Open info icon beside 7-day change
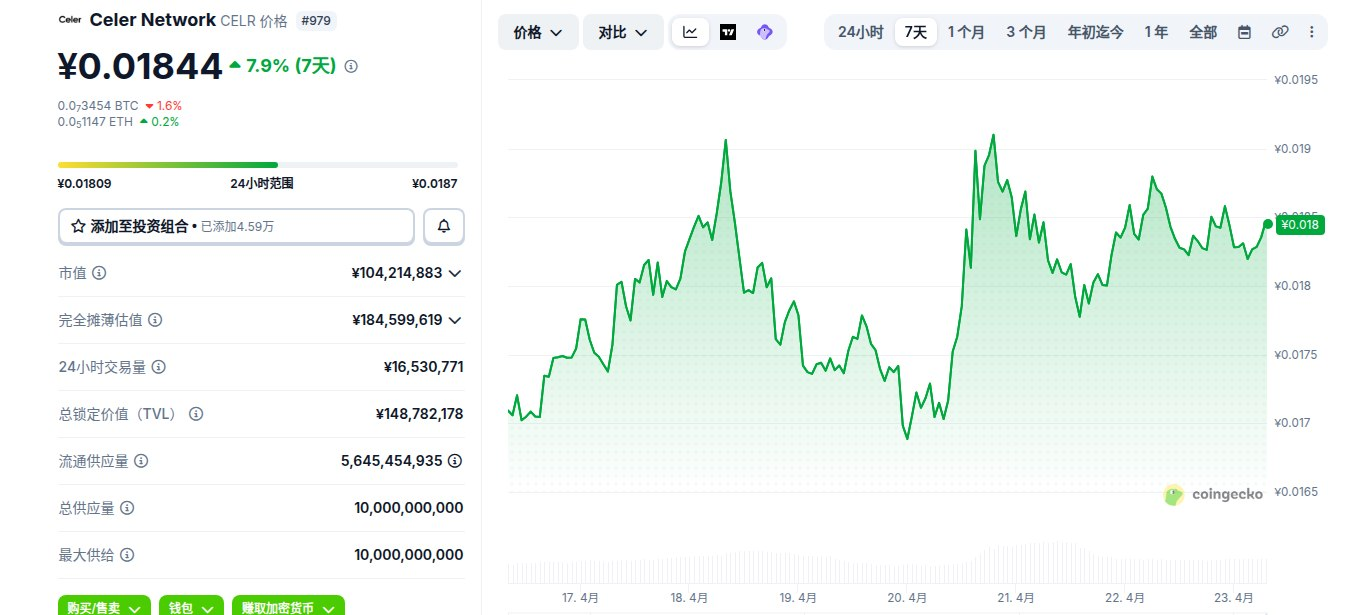 pyautogui.click(x=351, y=66)
